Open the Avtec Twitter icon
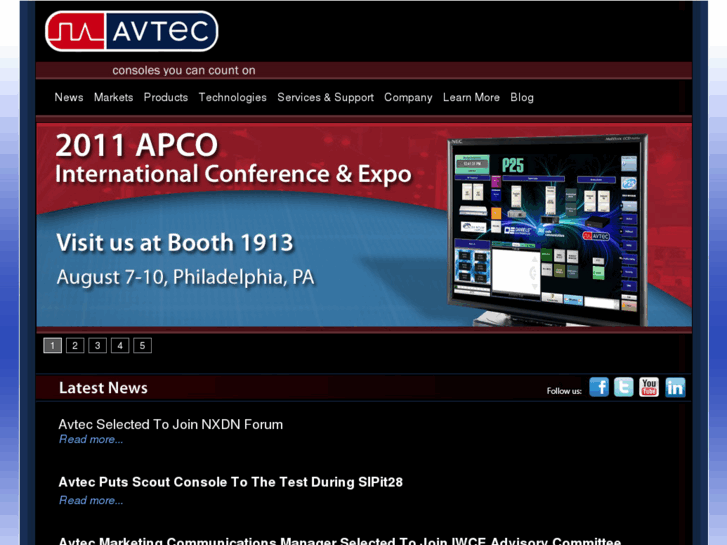This screenshot has height=545, width=727. pyautogui.click(x=624, y=387)
